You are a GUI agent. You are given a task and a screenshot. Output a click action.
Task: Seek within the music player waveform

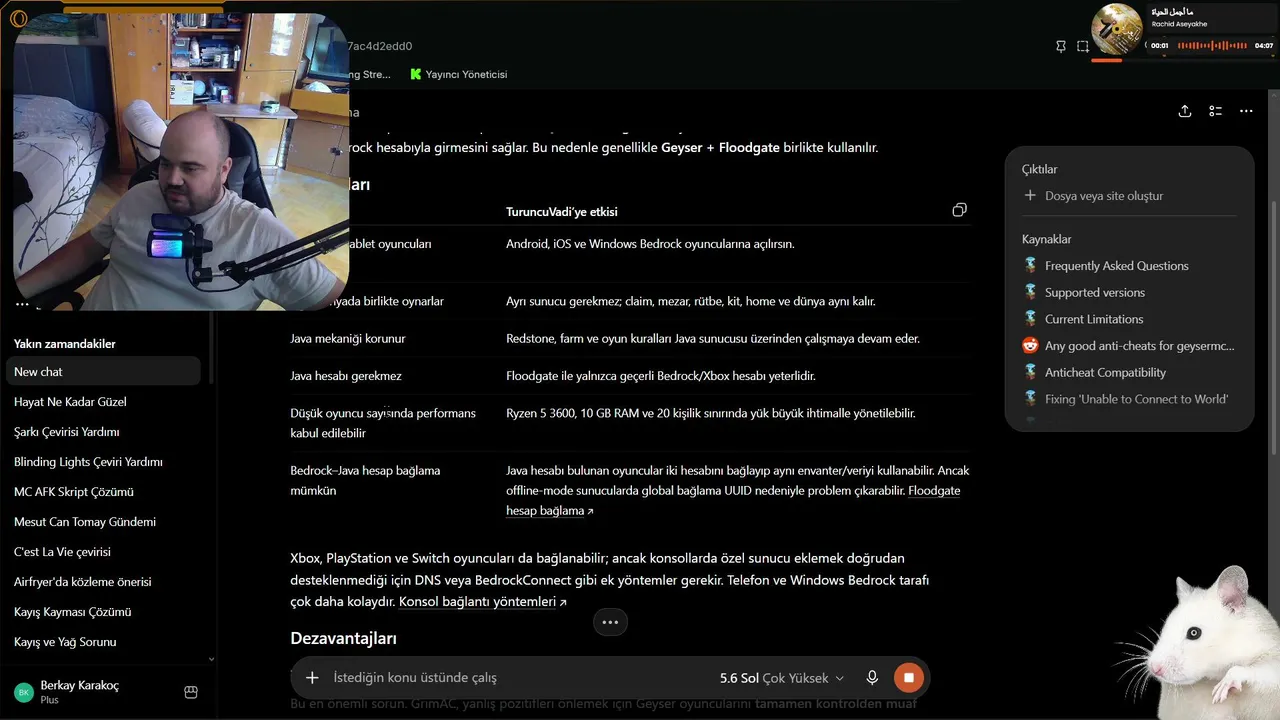click(x=1211, y=45)
